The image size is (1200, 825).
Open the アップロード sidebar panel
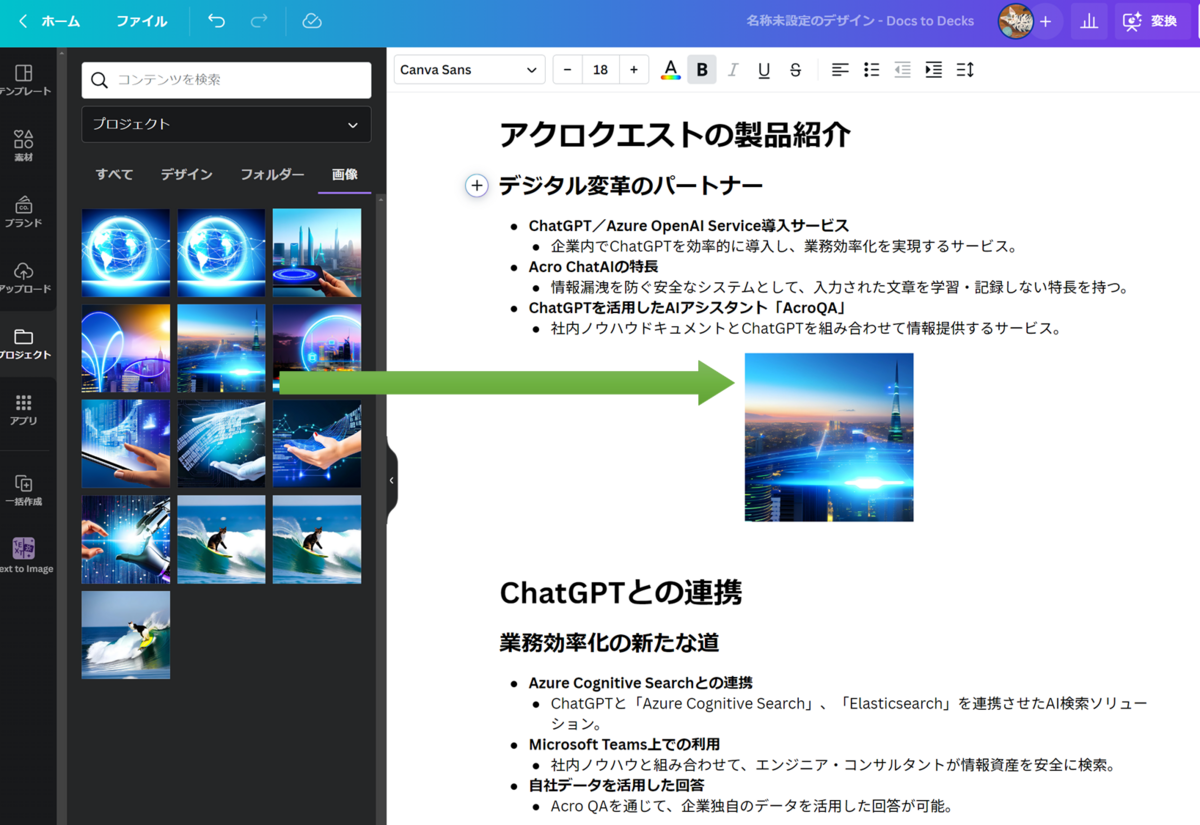[x=24, y=278]
